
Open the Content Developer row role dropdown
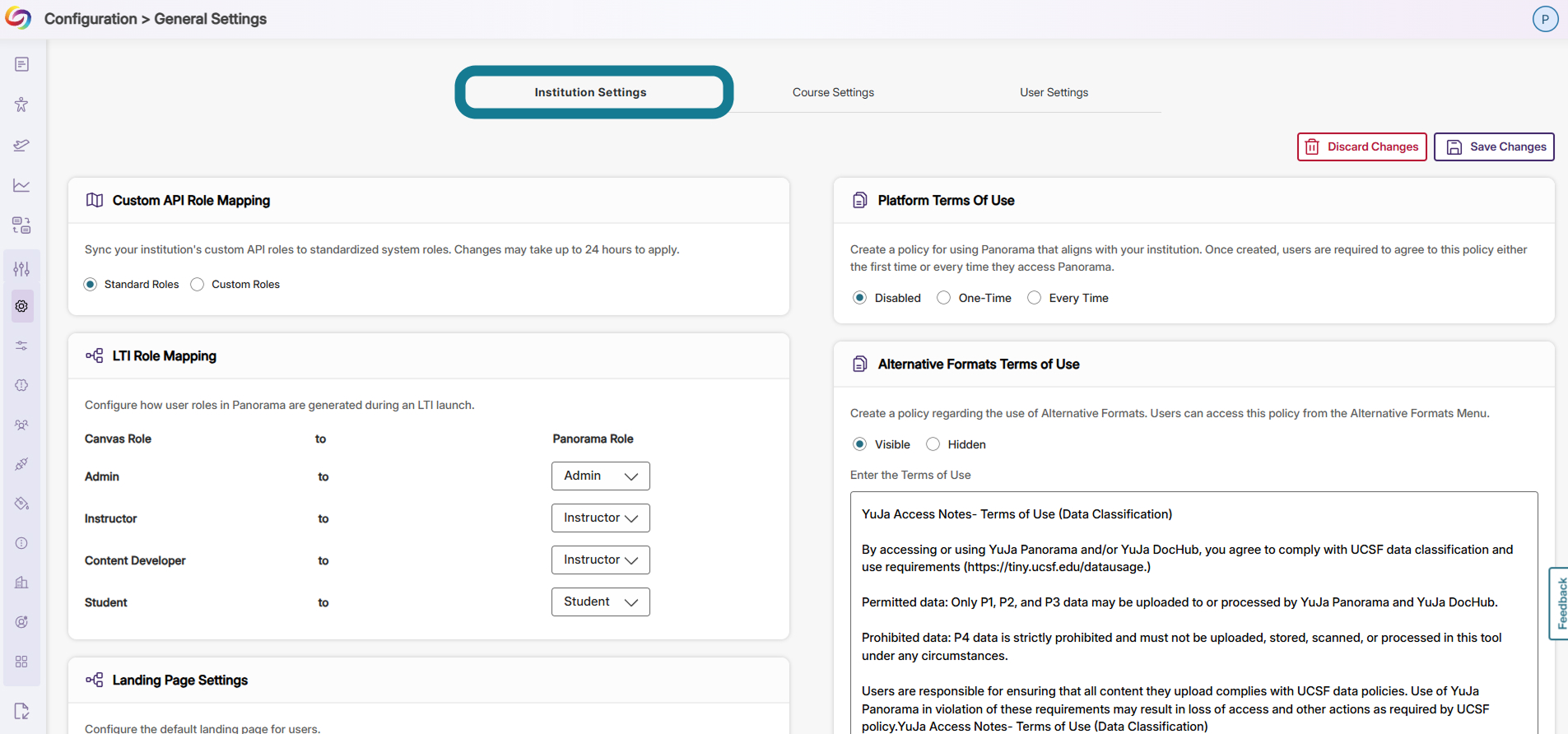pos(601,560)
